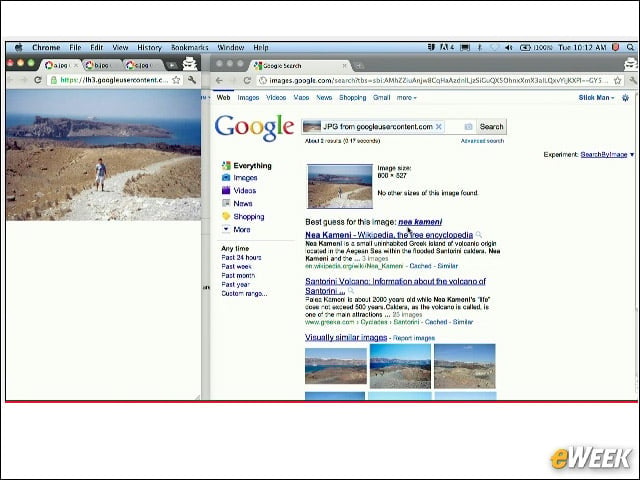Image resolution: width=640 pixels, height=480 pixels.
Task: Switch to the c.jpg tab in left window
Action: pos(143,65)
